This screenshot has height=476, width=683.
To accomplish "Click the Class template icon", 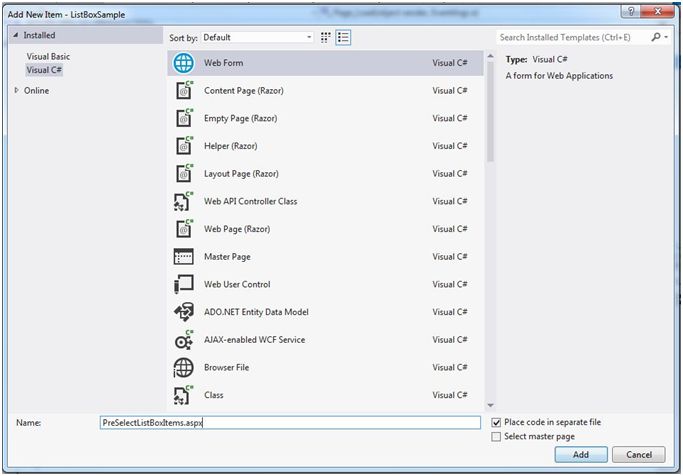I will click(183, 395).
